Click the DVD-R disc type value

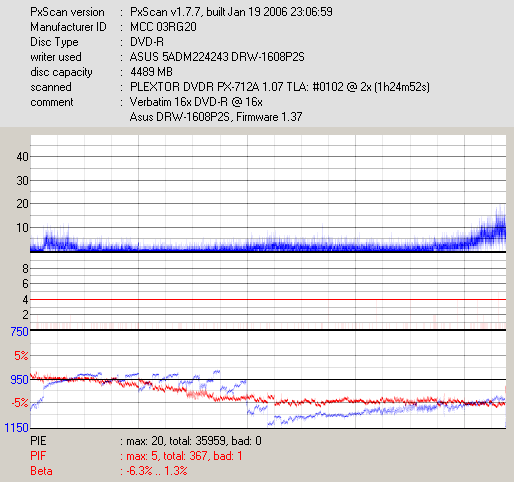147,42
